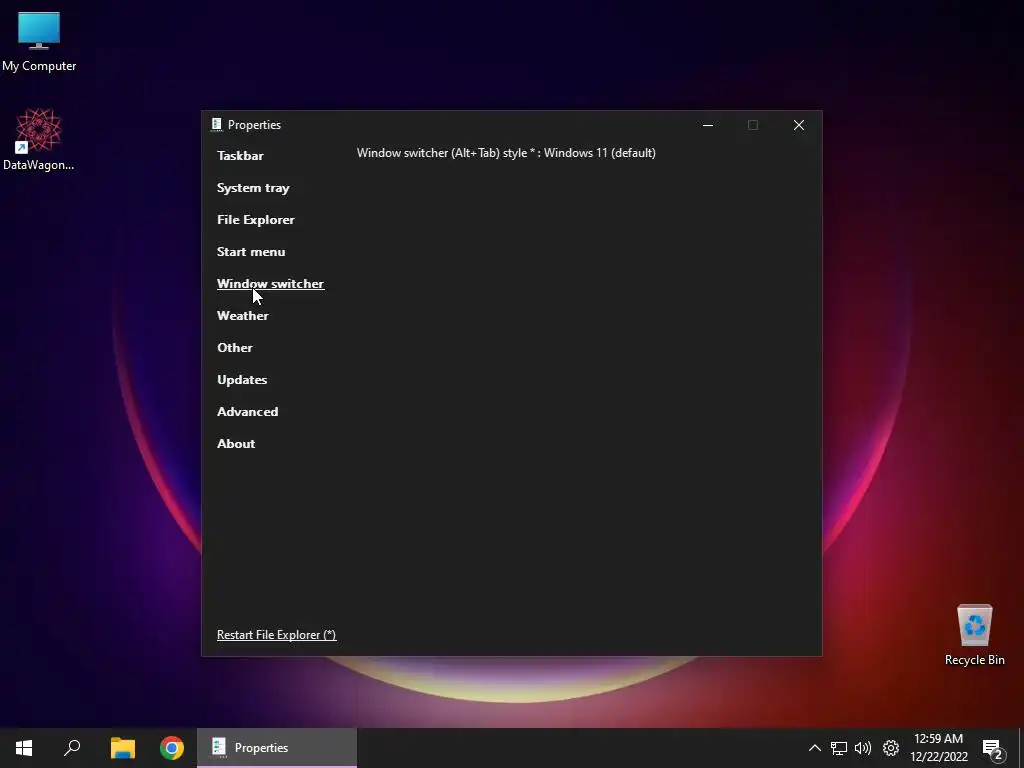Screen dimensions: 1024x768
Task: Show hidden tray icons chevron
Action: 814,748
